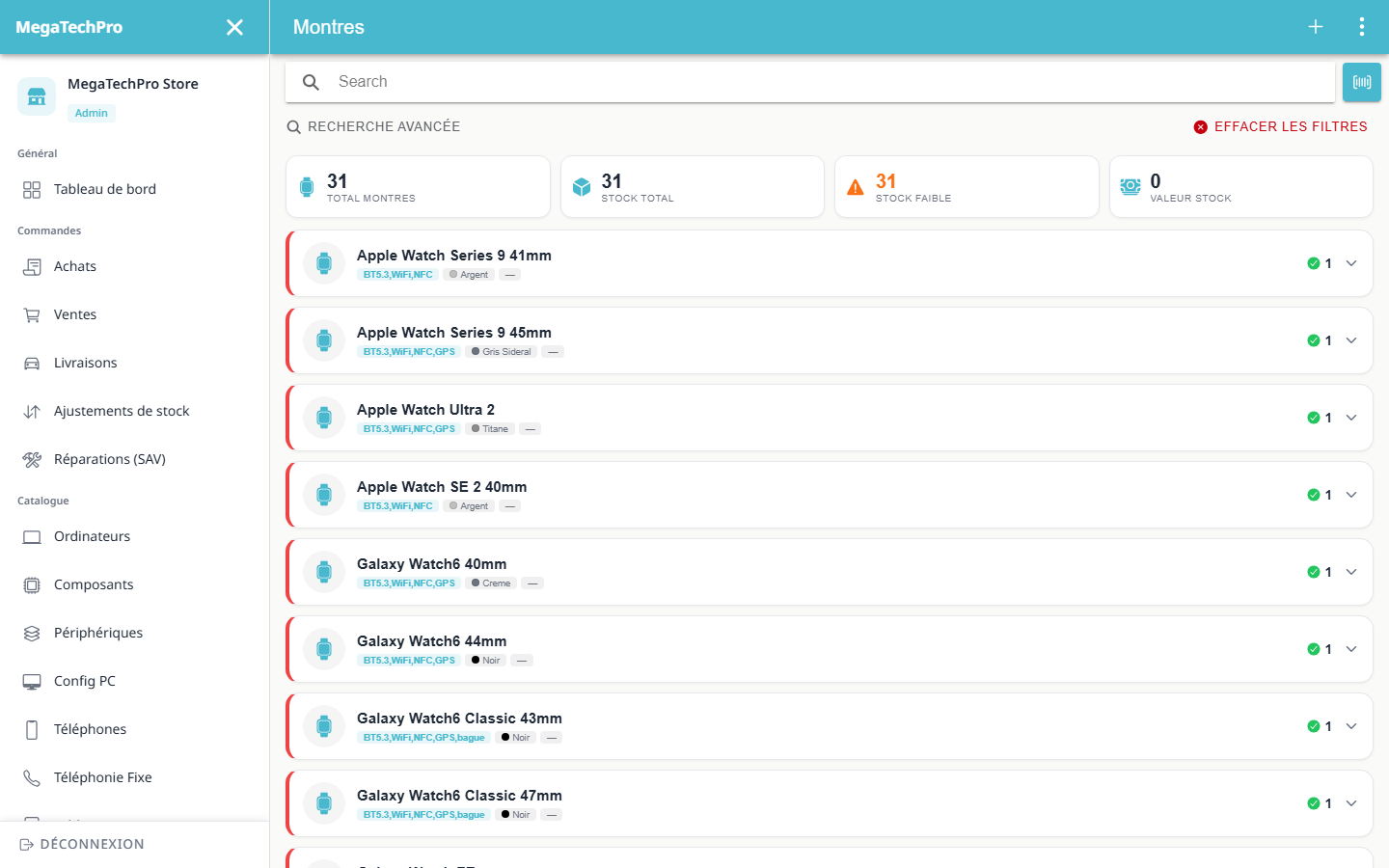Click Recherche avancée

point(373,127)
